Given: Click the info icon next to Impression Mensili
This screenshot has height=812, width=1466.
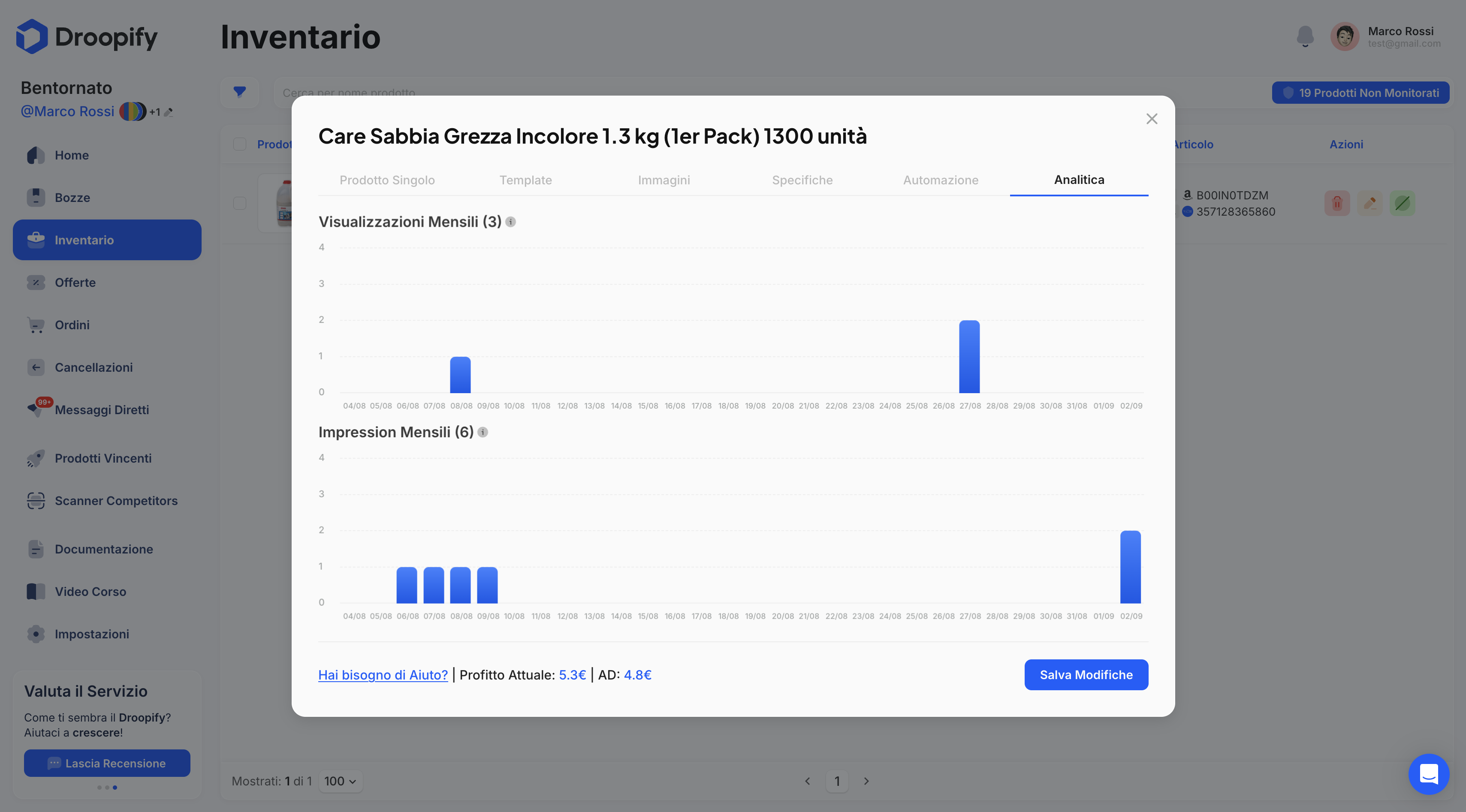Looking at the screenshot, I should tap(483, 433).
